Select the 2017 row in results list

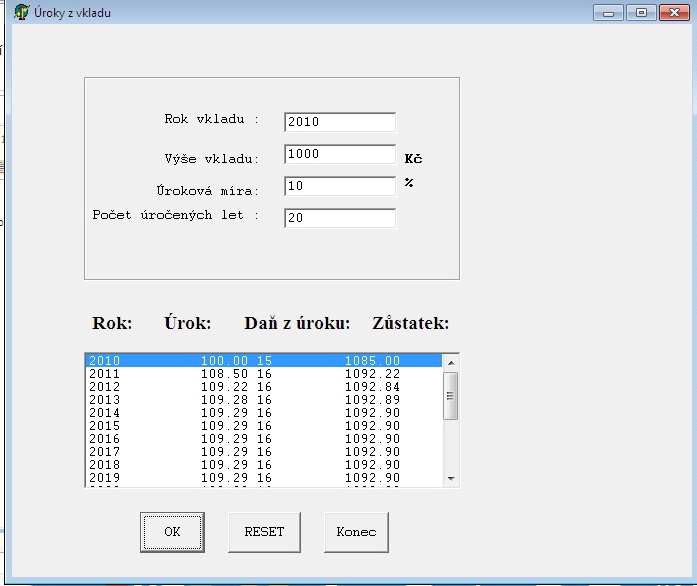point(264,452)
